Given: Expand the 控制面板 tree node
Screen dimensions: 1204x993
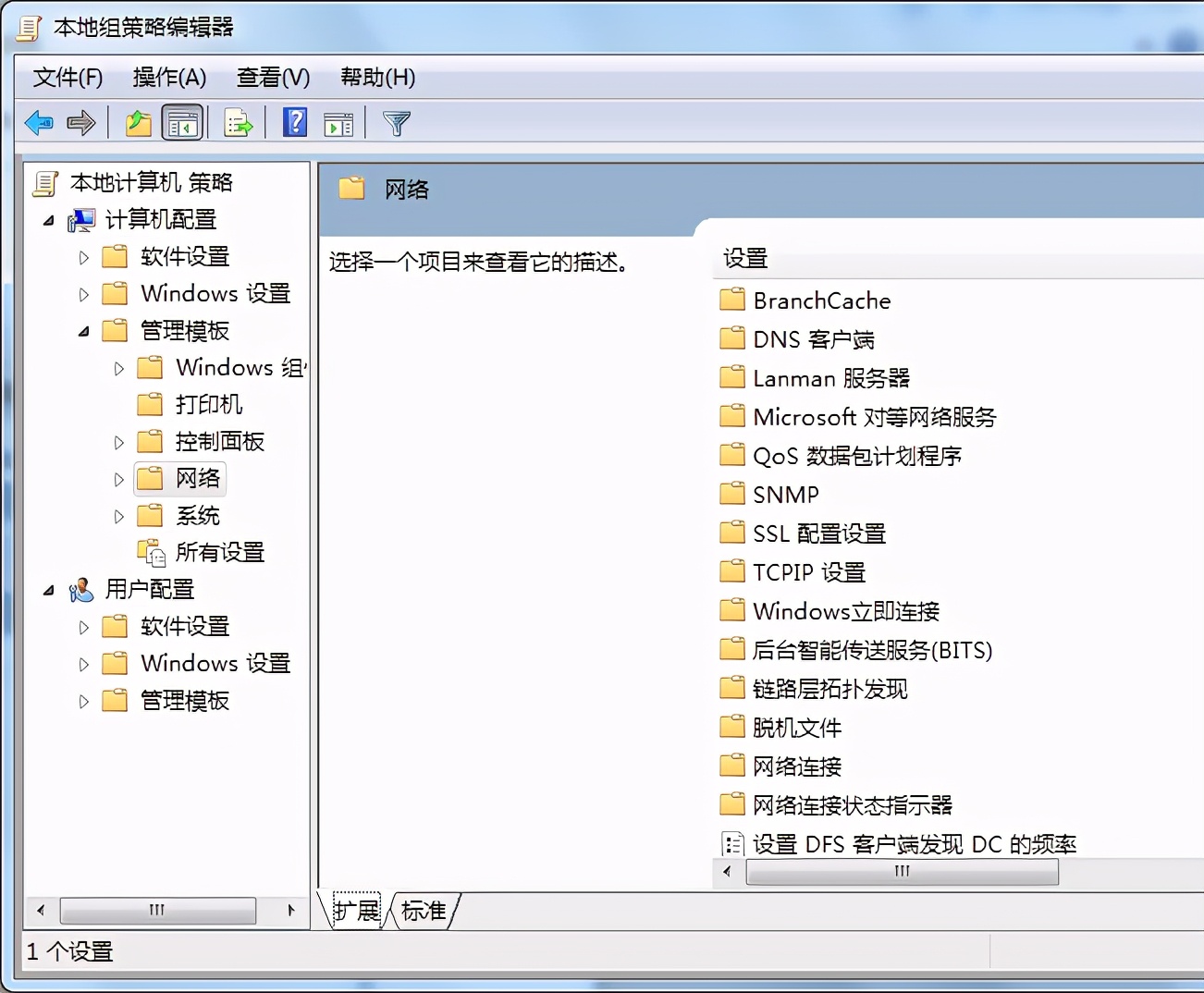Looking at the screenshot, I should tap(118, 442).
